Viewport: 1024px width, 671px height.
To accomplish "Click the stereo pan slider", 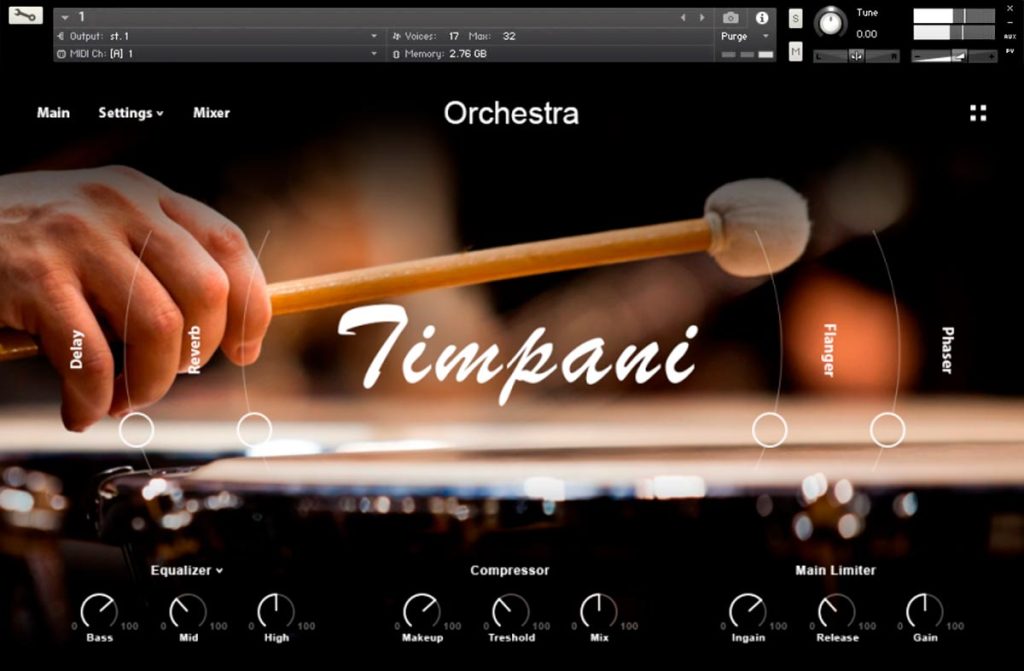I will (856, 56).
